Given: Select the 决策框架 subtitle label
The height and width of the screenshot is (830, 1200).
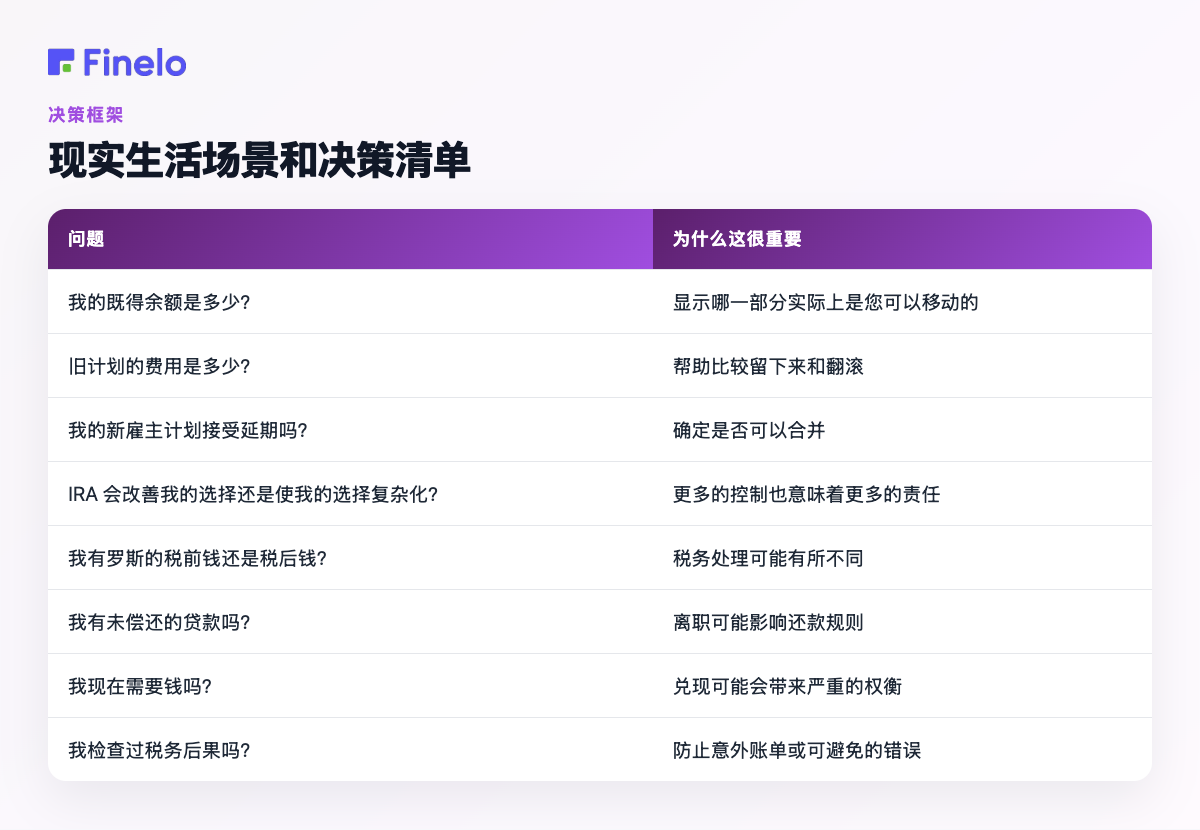Looking at the screenshot, I should [x=86, y=115].
